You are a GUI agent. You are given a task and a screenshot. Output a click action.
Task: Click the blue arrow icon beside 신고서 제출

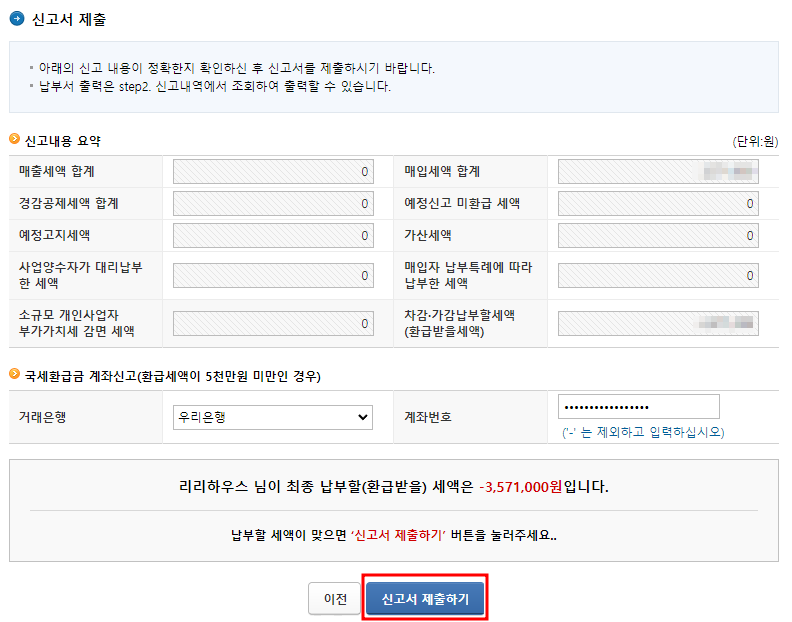click(17, 19)
